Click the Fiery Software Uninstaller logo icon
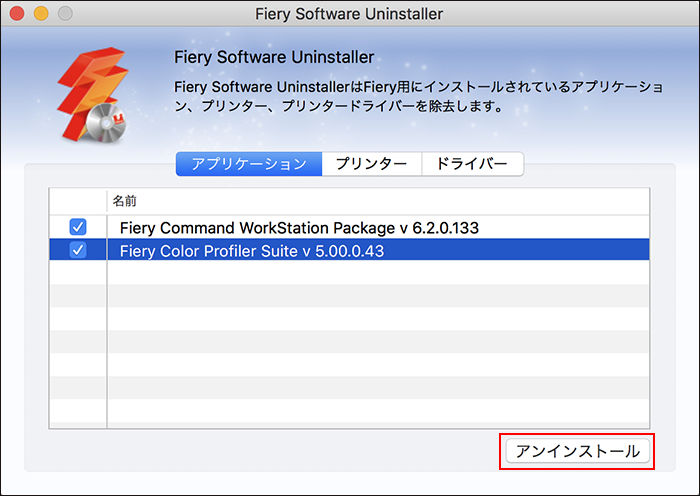 [93, 95]
